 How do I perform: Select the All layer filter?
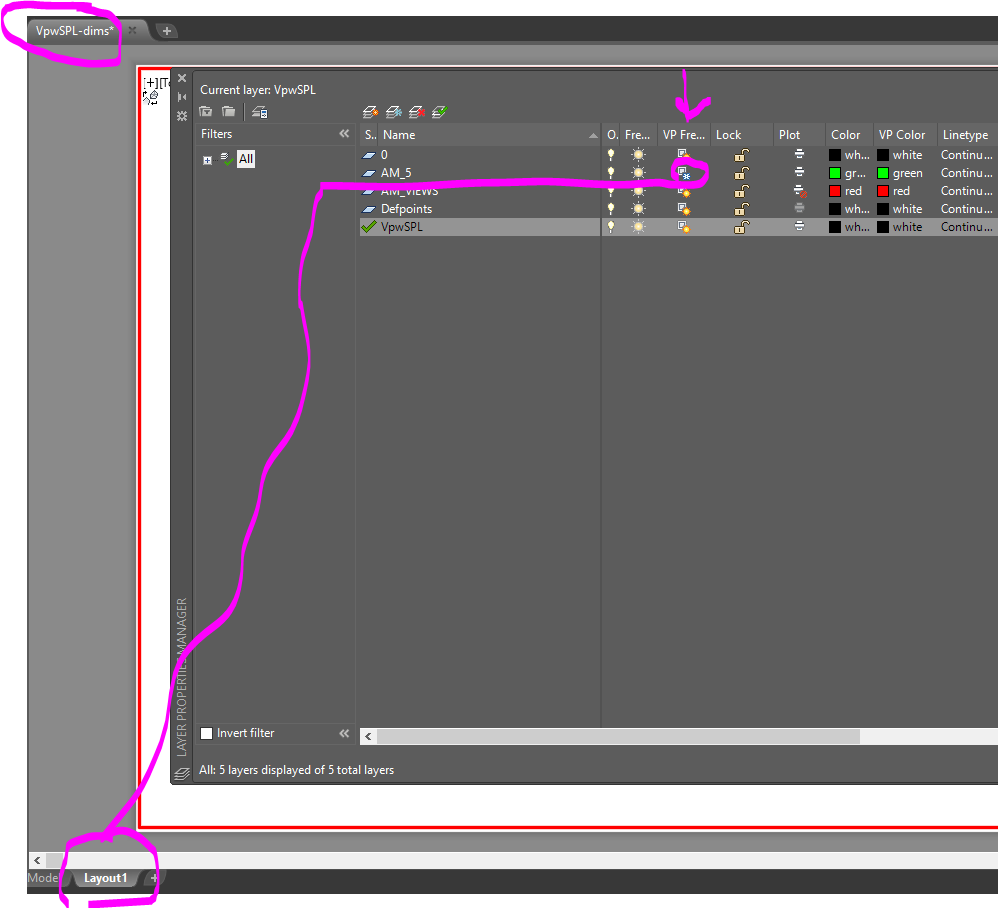point(245,158)
